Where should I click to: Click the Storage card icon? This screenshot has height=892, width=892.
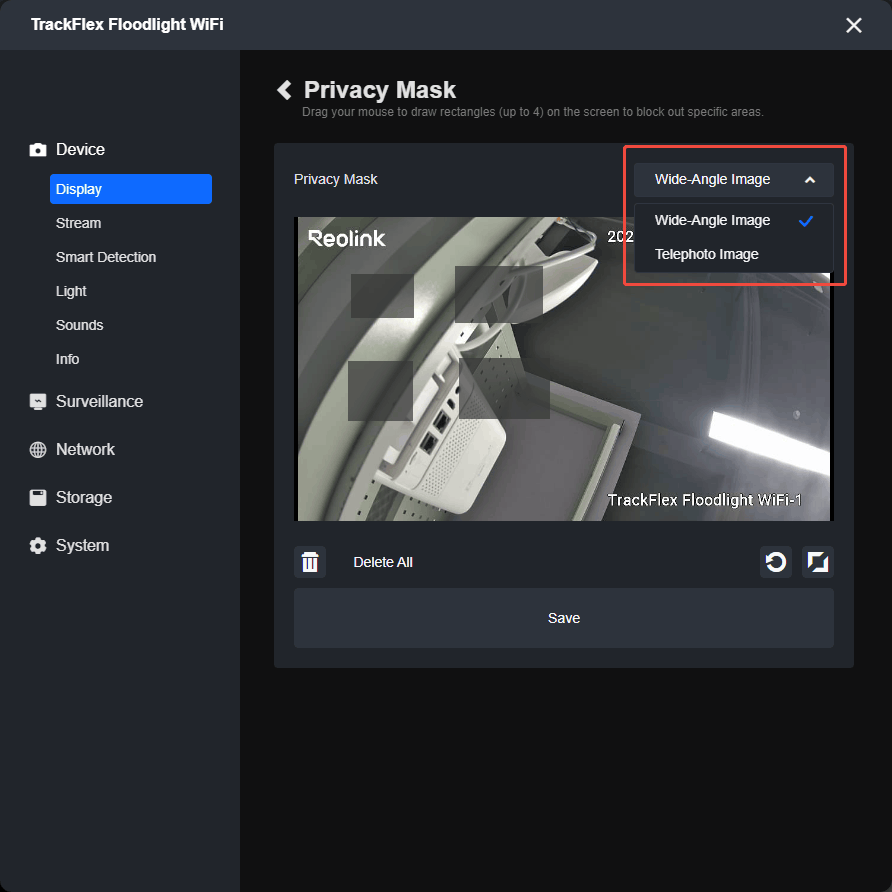38,498
